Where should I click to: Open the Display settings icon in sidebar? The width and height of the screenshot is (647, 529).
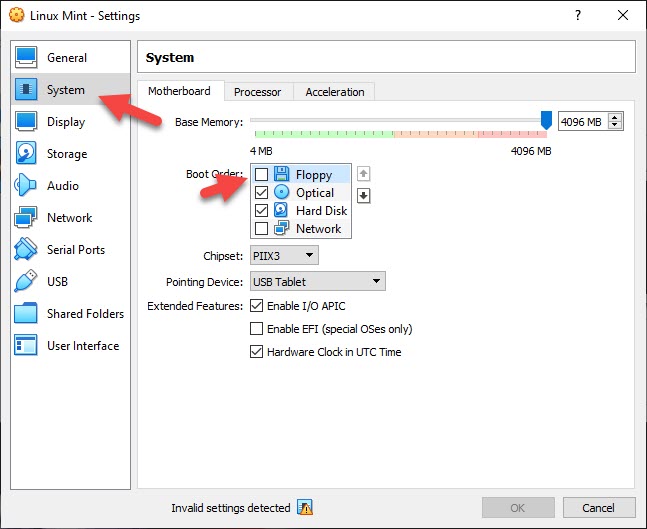pyautogui.click(x=27, y=122)
